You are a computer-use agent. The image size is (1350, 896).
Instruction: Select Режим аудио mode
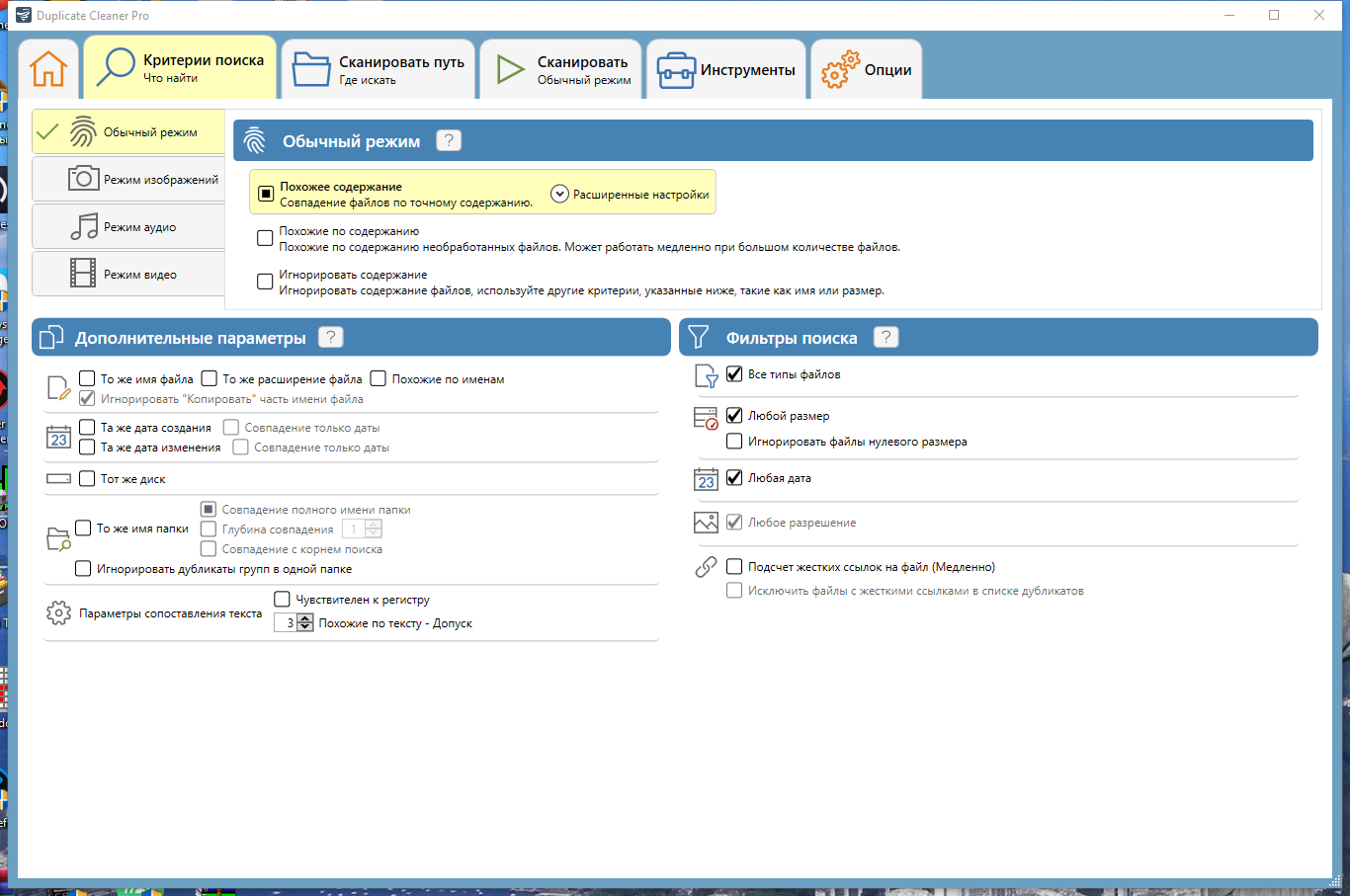click(128, 226)
